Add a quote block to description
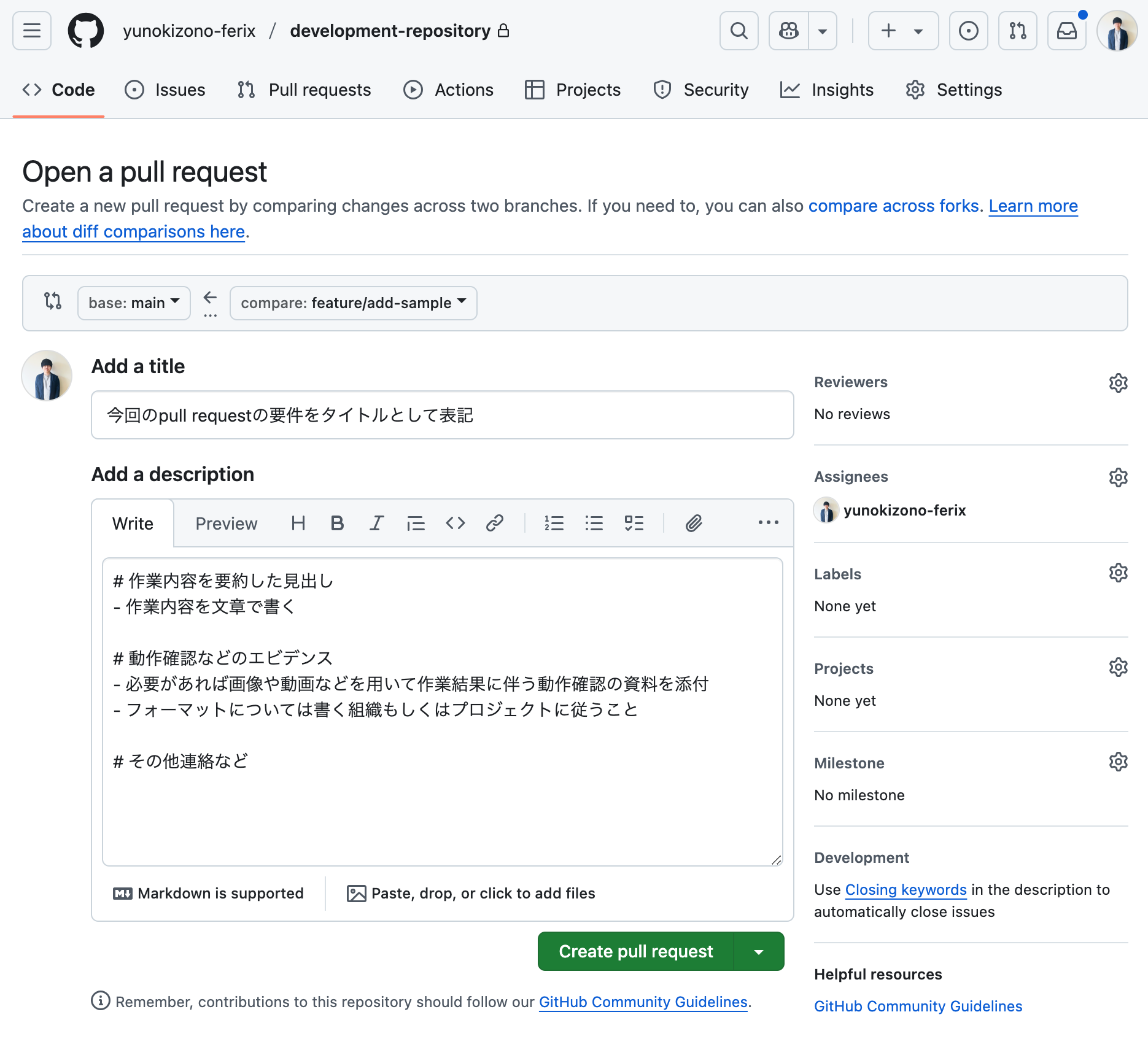Screen dimensions: 1148x1047 (x=416, y=523)
